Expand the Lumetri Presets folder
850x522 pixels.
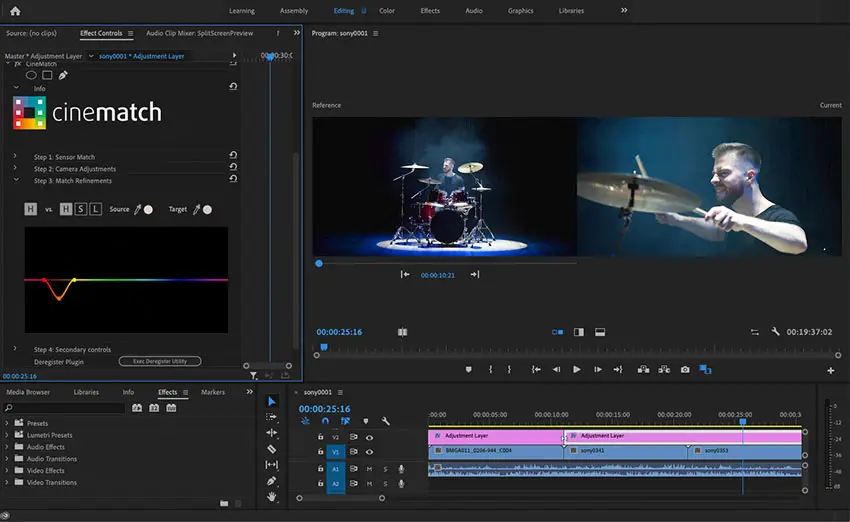tap(7, 435)
